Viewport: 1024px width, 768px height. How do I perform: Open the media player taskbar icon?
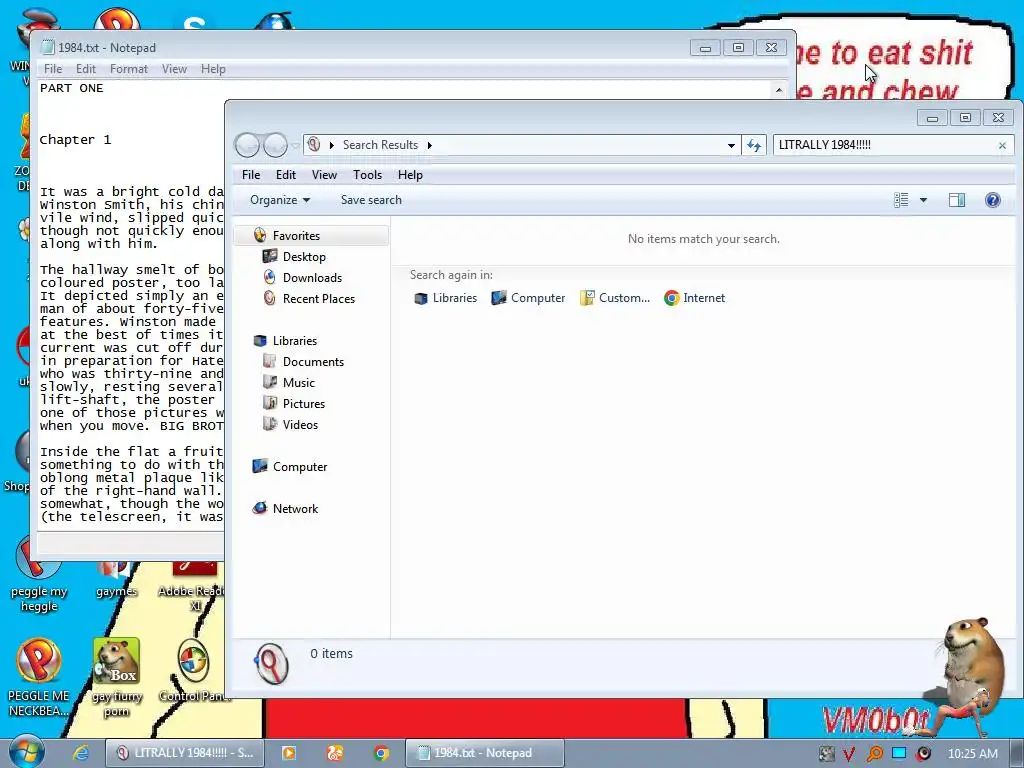tap(289, 753)
